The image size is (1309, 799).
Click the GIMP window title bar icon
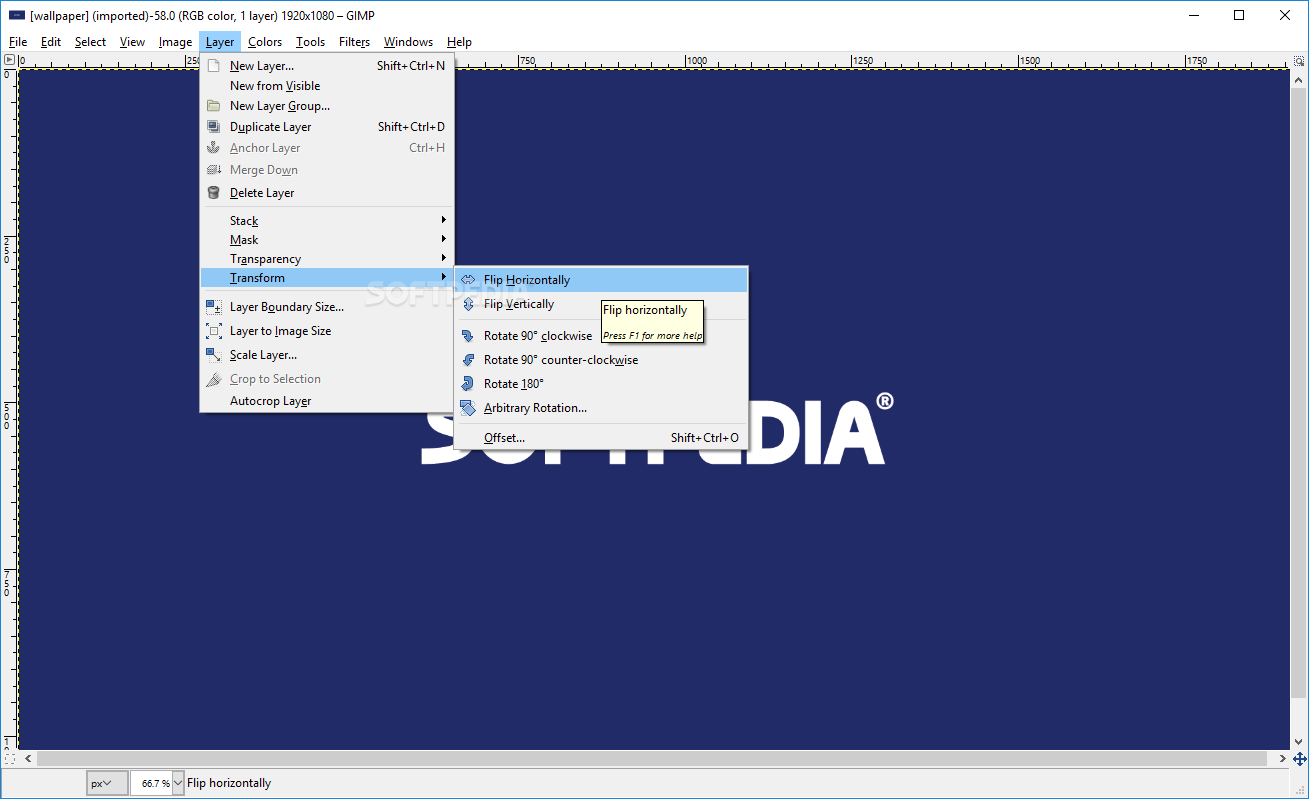click(17, 15)
